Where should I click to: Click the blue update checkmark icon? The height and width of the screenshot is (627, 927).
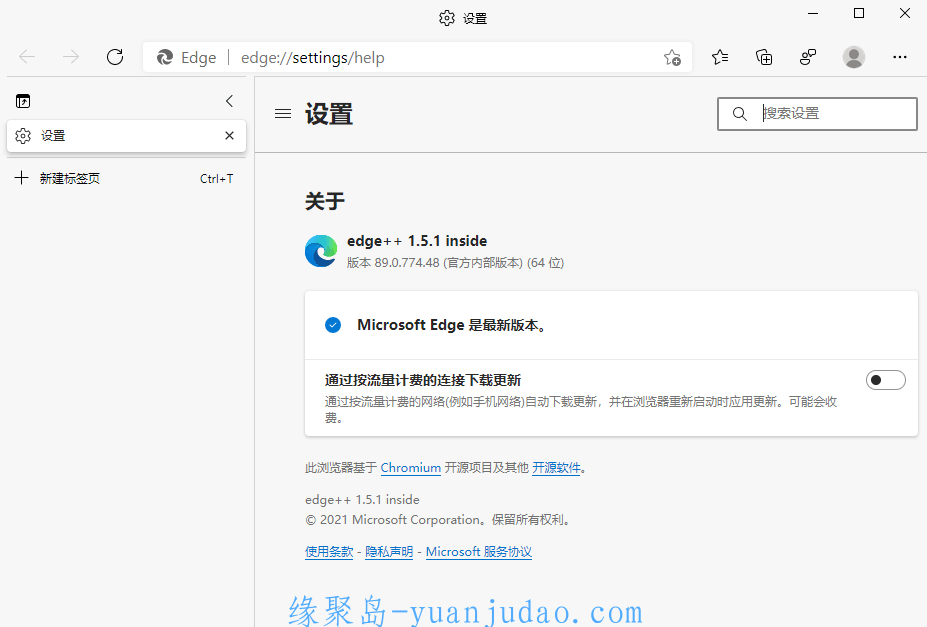click(333, 324)
